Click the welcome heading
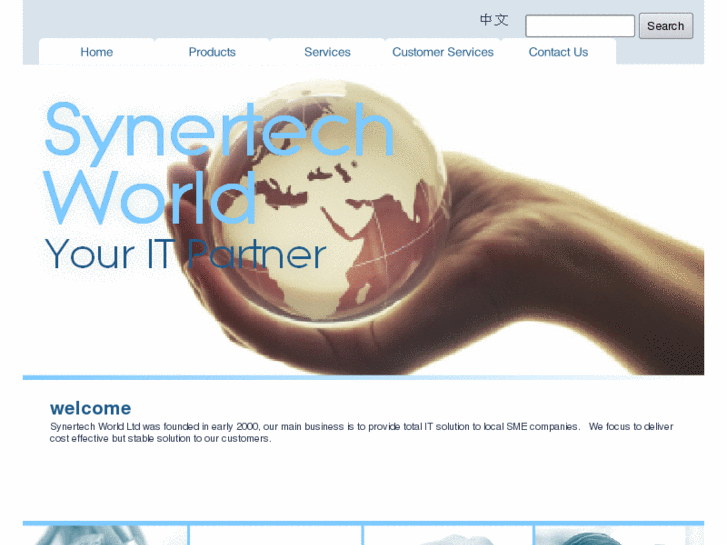Screen dimensions: 727x545 point(90,408)
